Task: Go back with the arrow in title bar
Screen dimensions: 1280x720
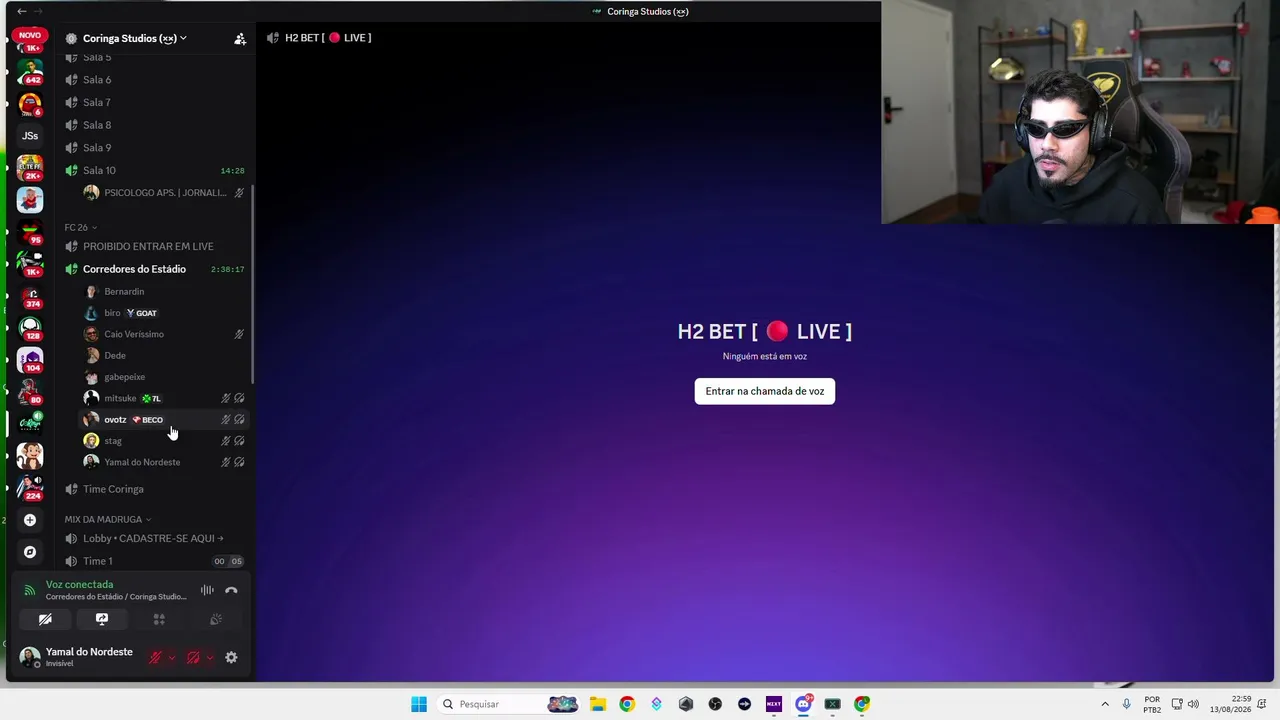Action: (21, 11)
